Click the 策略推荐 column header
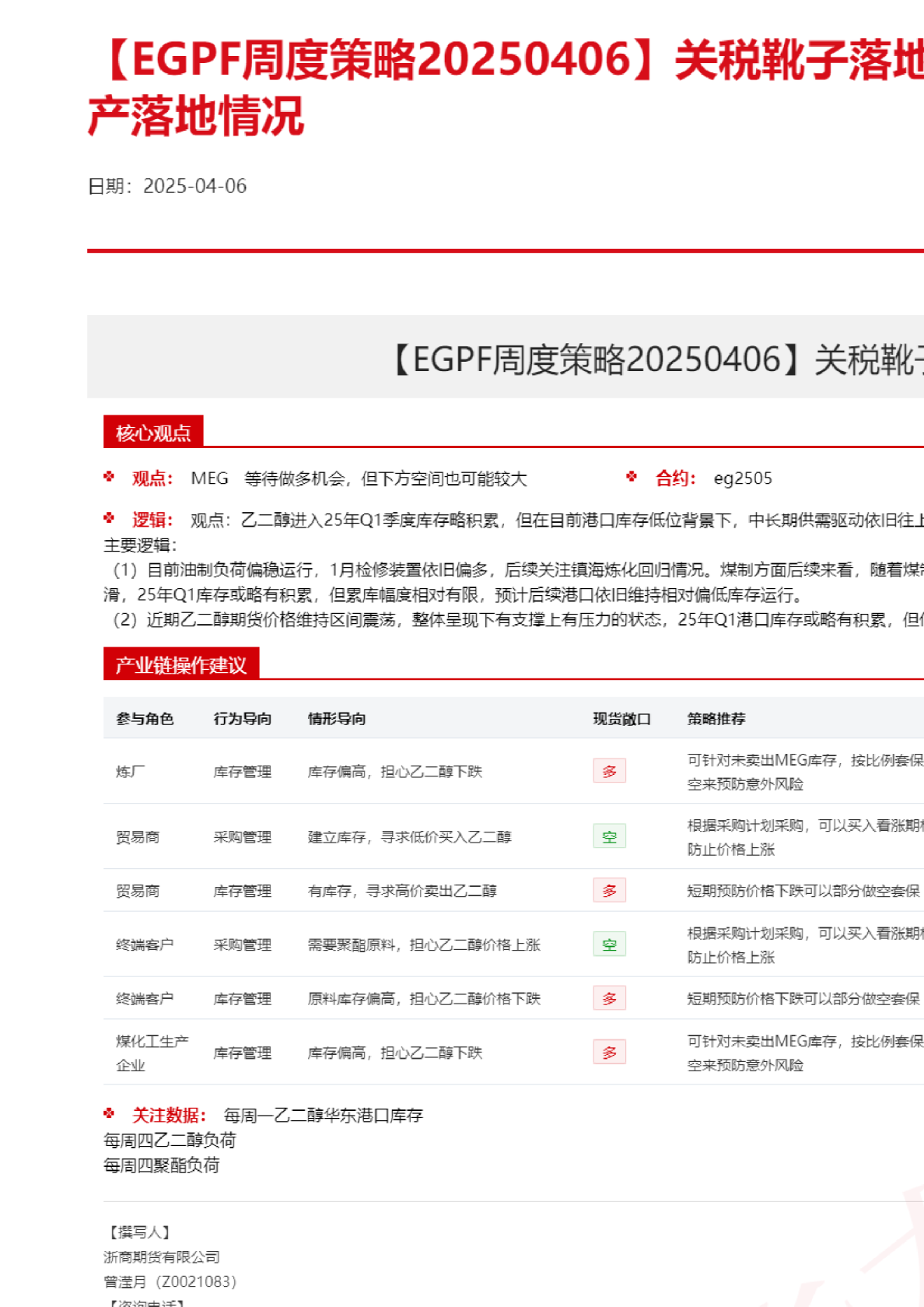Image resolution: width=924 pixels, height=1307 pixels. coord(716,719)
